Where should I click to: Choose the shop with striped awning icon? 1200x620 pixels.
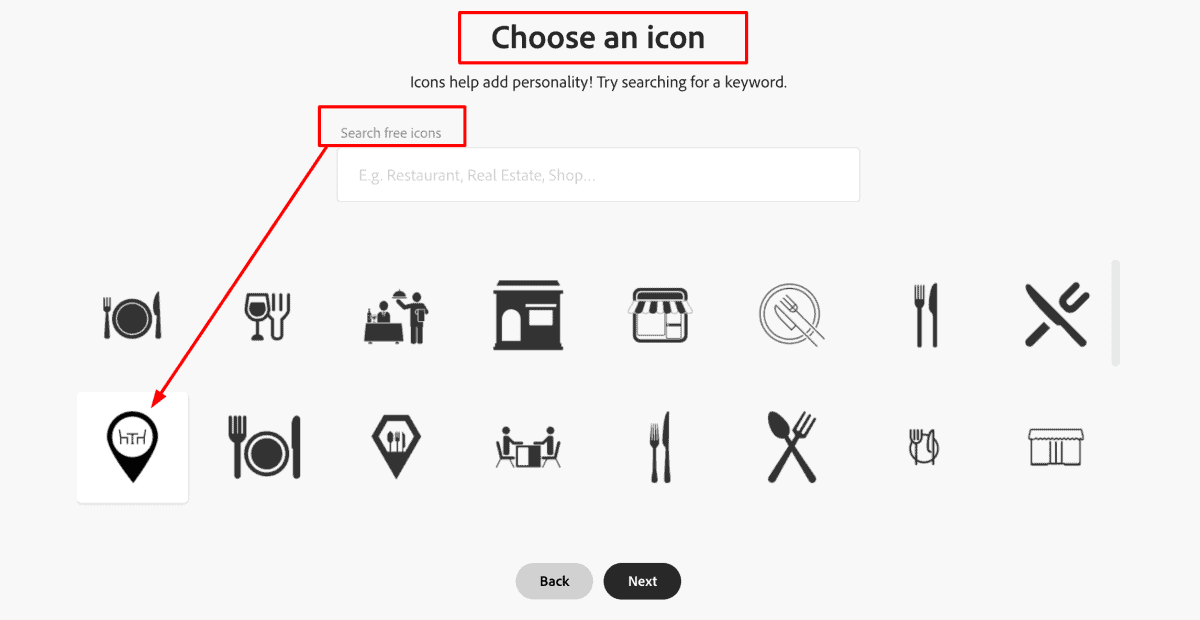click(x=661, y=315)
